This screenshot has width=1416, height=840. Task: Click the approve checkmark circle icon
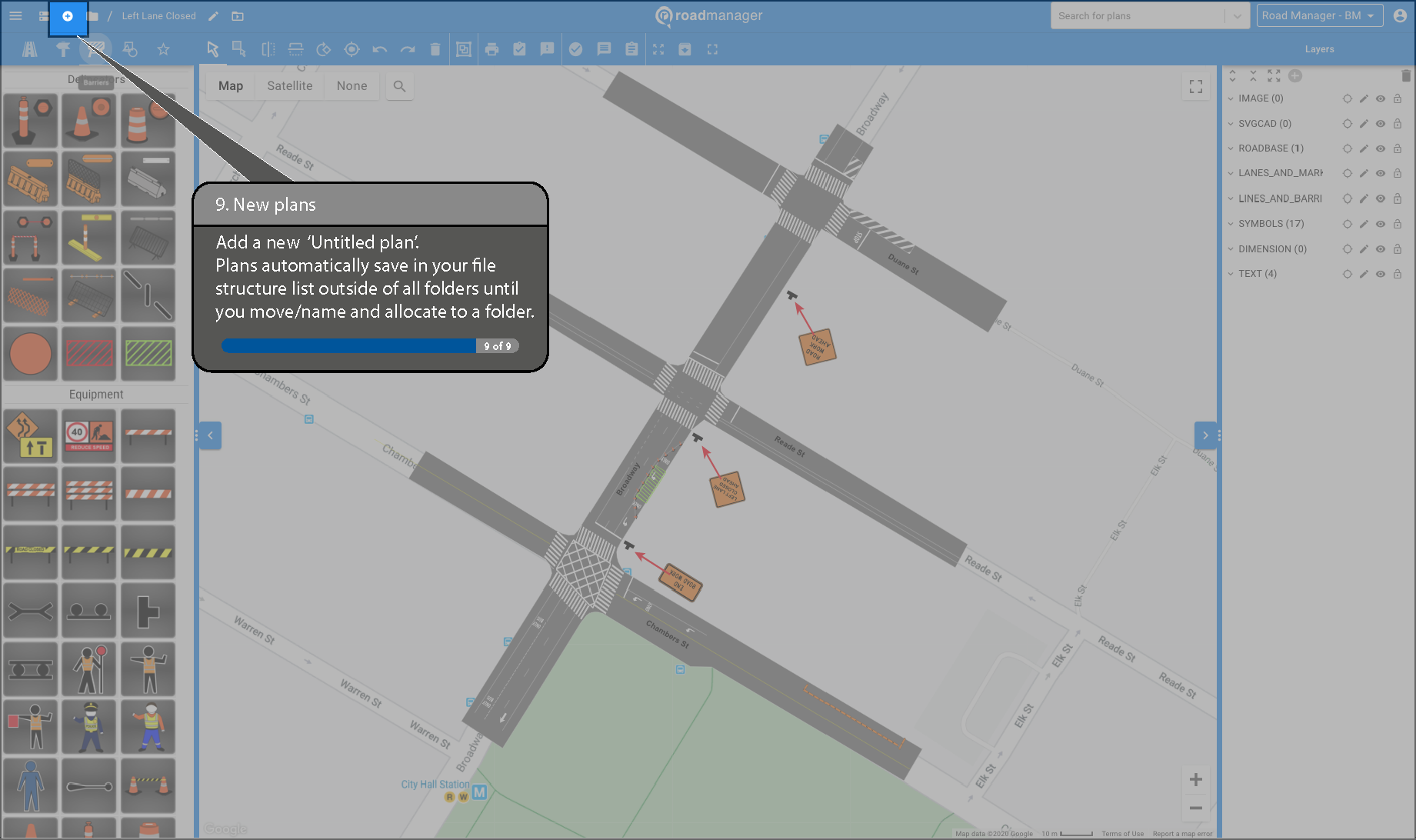click(x=575, y=49)
